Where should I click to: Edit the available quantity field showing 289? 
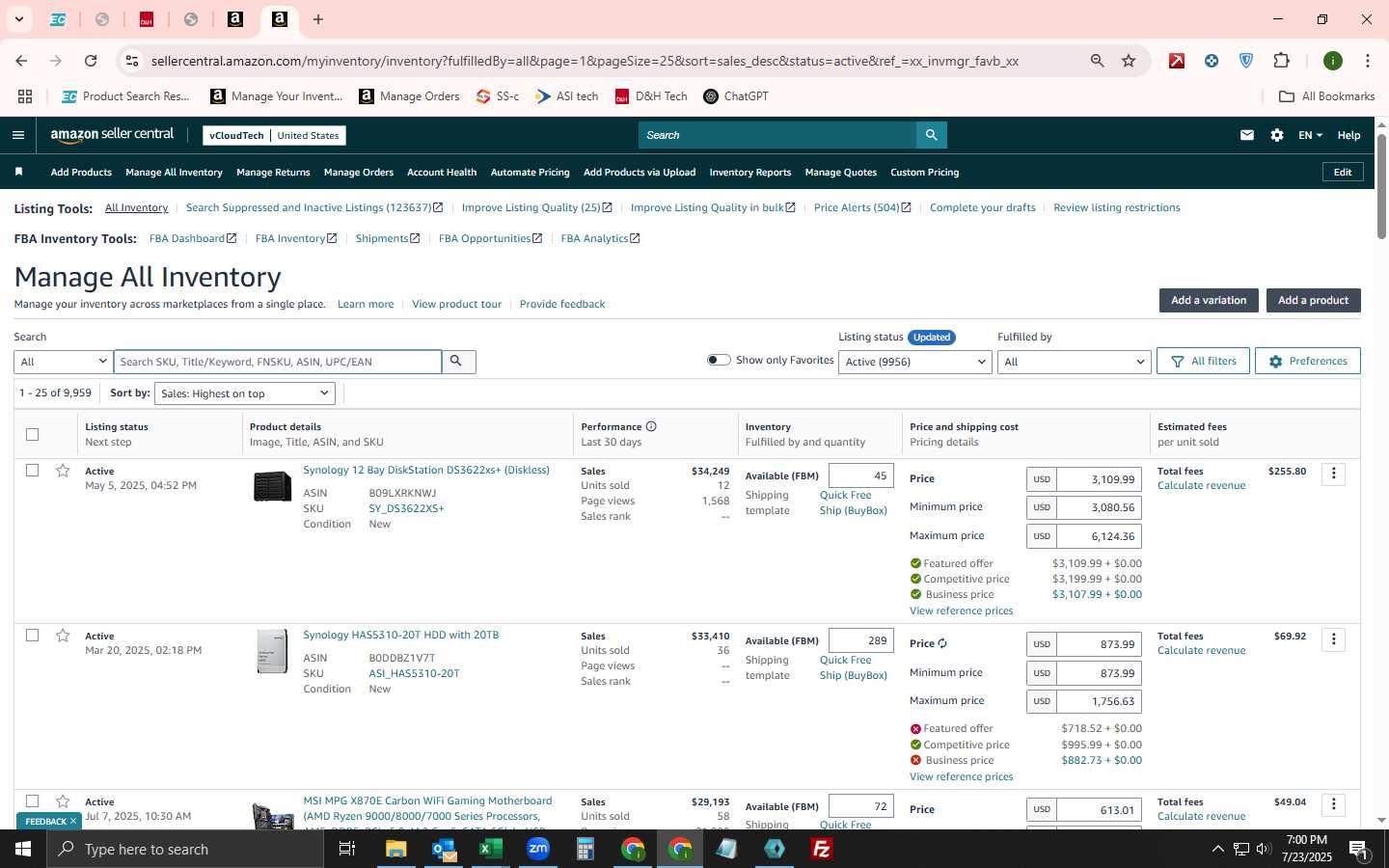click(861, 640)
